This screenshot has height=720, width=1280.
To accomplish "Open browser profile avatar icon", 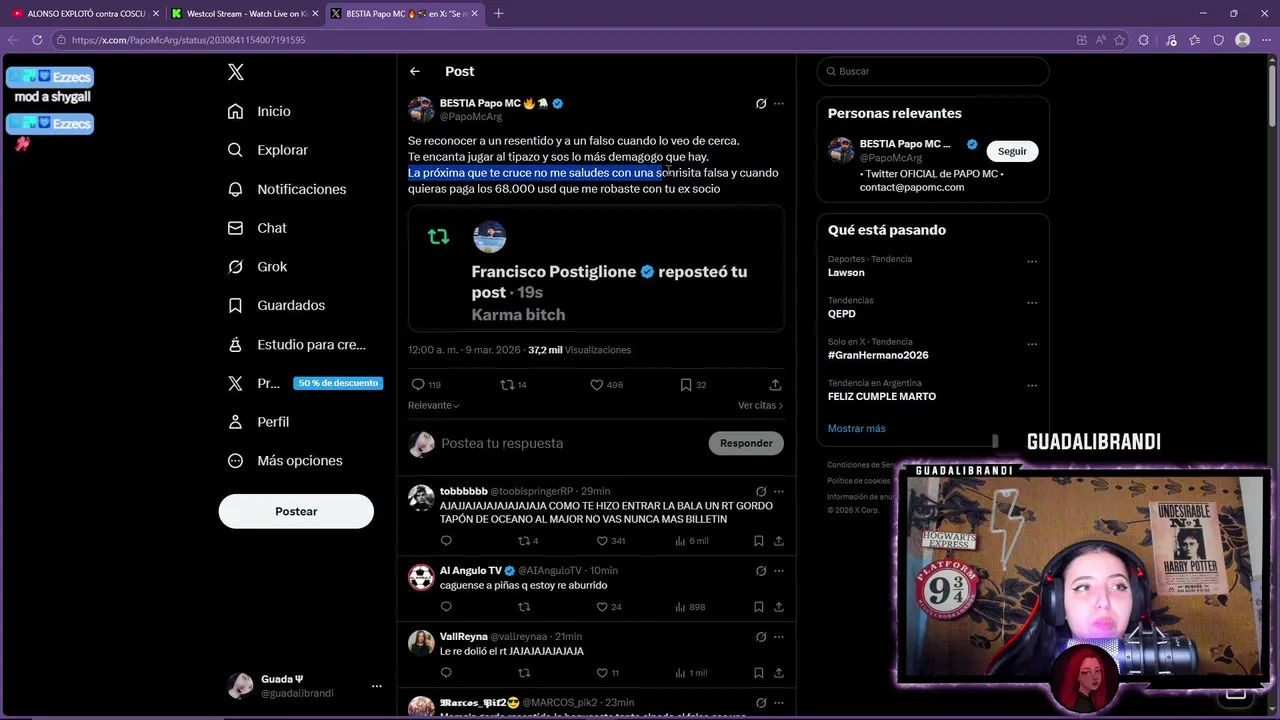I will click(x=1242, y=40).
